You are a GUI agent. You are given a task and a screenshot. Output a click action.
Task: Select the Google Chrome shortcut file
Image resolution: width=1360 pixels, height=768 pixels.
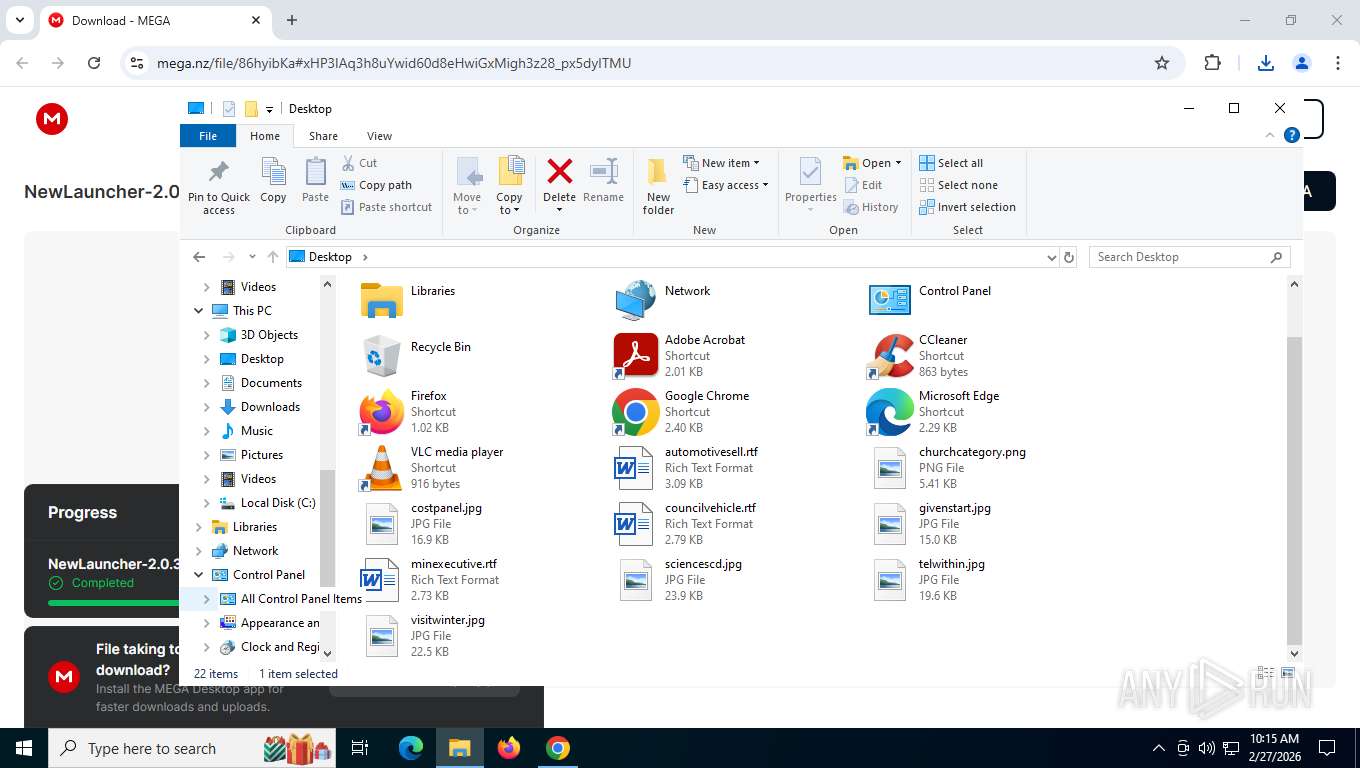(x=681, y=411)
